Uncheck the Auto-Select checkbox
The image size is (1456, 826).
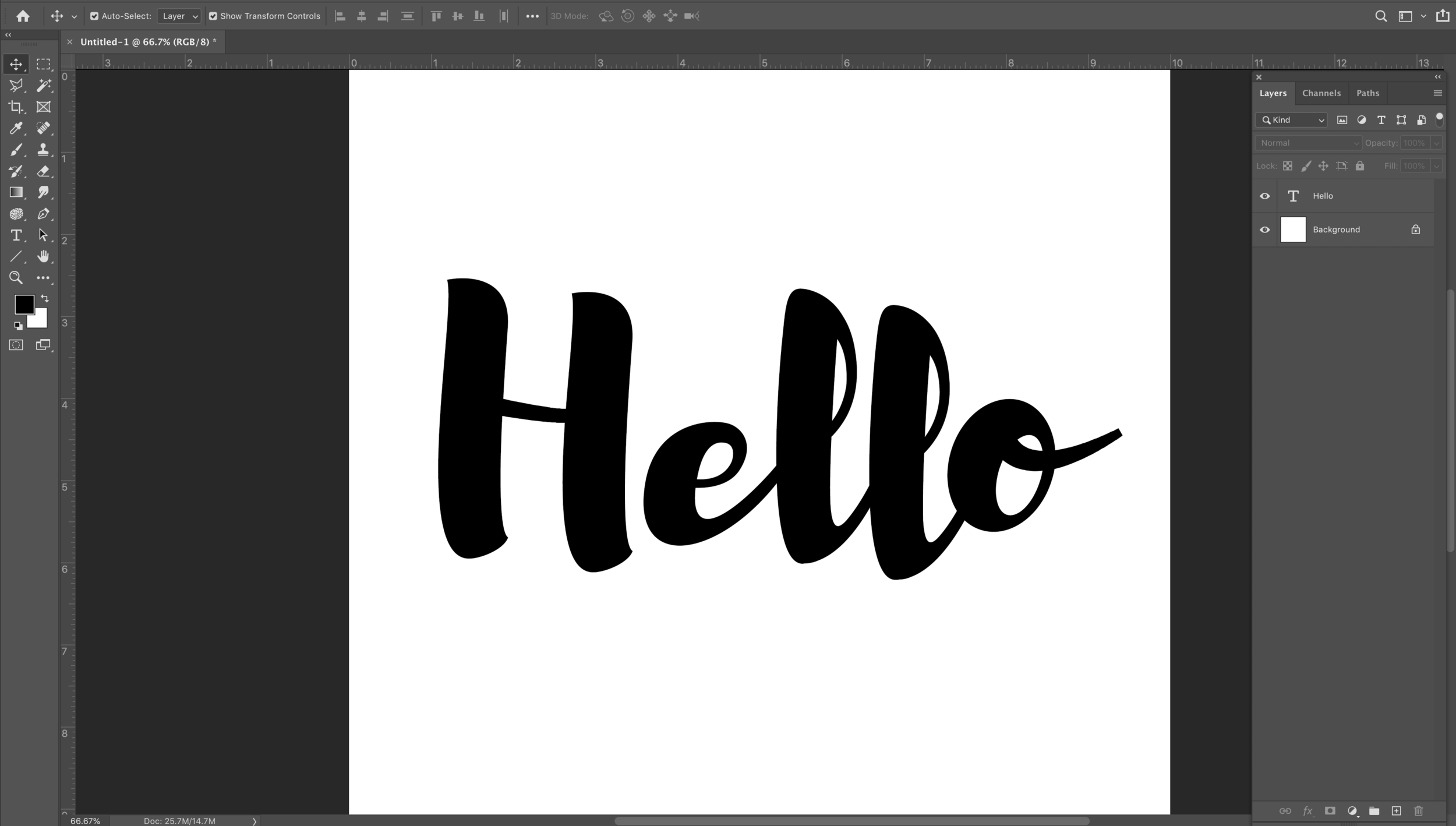94,16
